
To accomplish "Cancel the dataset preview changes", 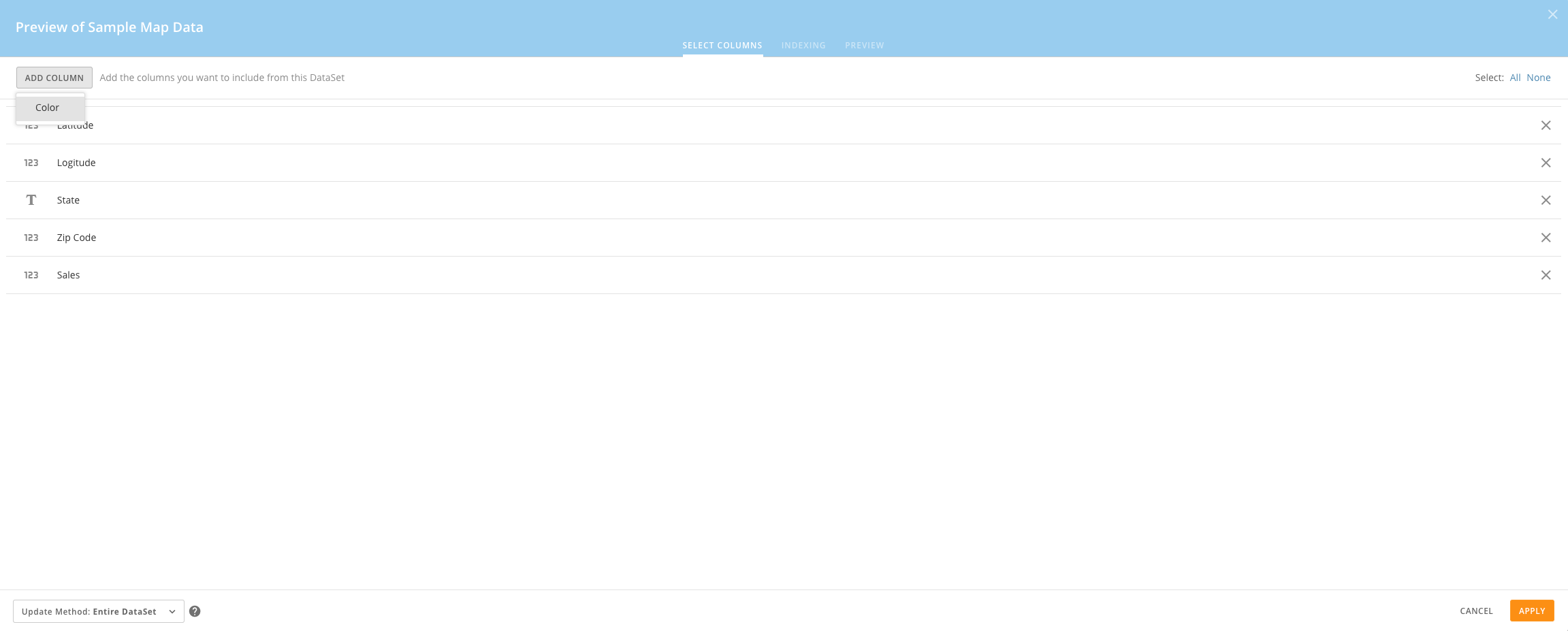I will [1475, 611].
